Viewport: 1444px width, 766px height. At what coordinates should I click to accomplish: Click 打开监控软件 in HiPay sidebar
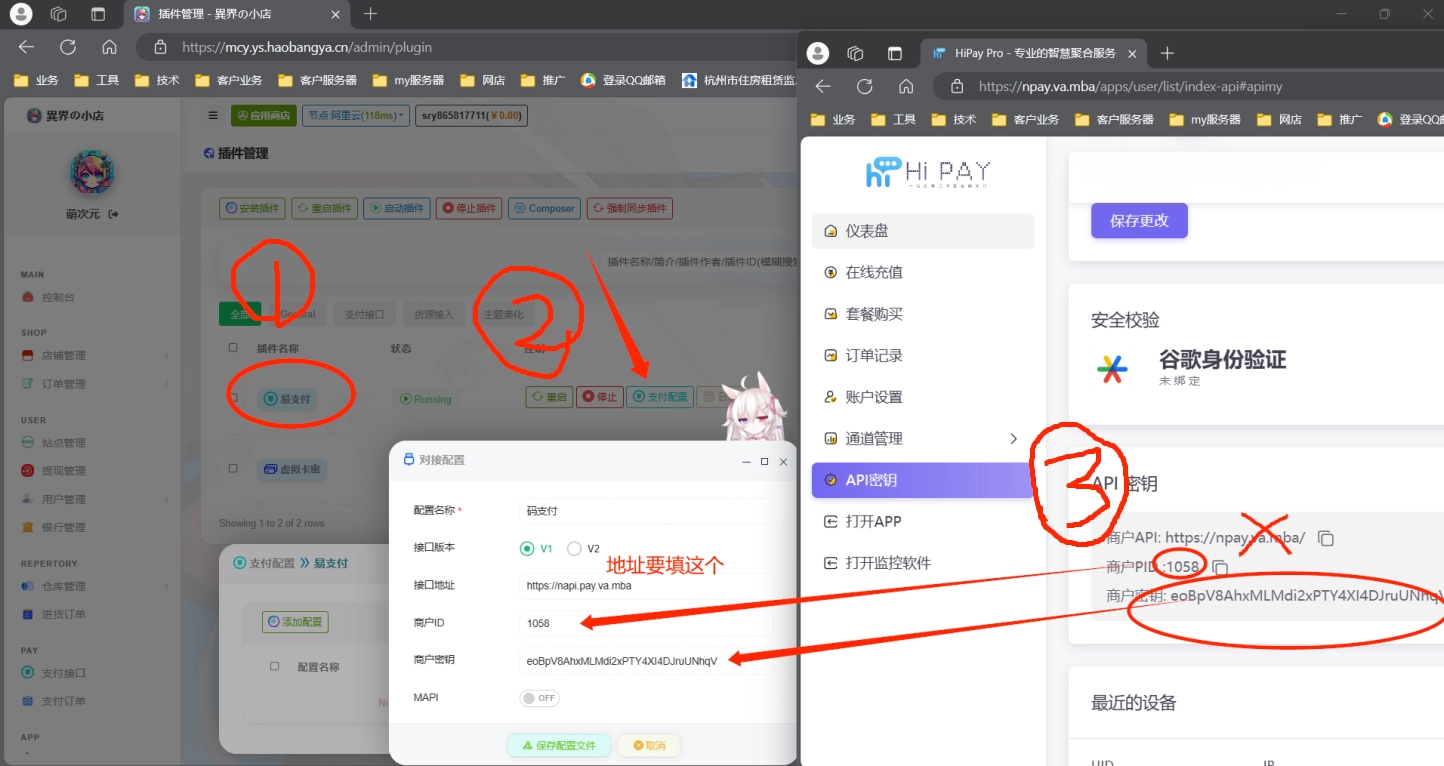tap(922, 563)
